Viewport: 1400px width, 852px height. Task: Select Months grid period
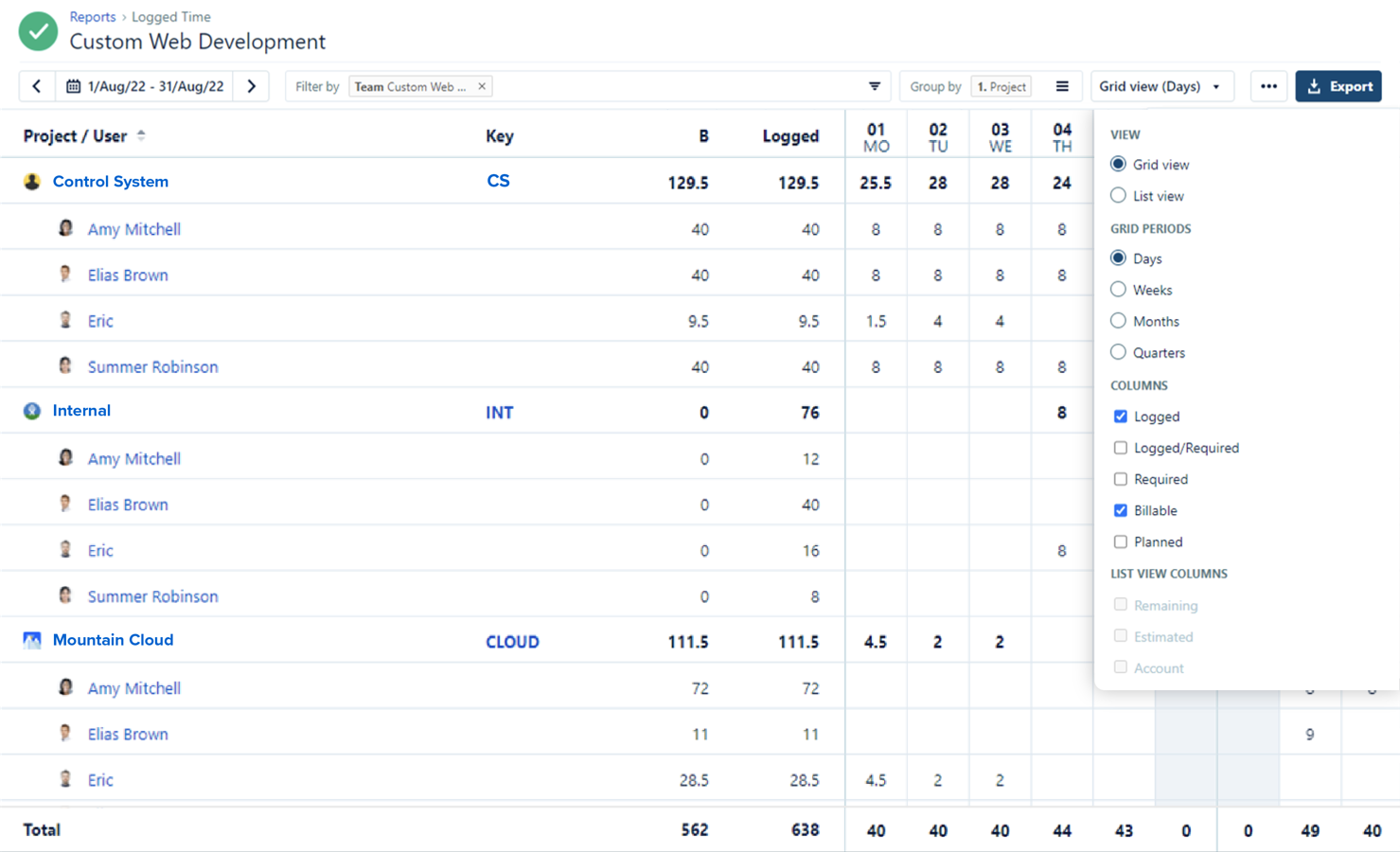click(x=1119, y=321)
